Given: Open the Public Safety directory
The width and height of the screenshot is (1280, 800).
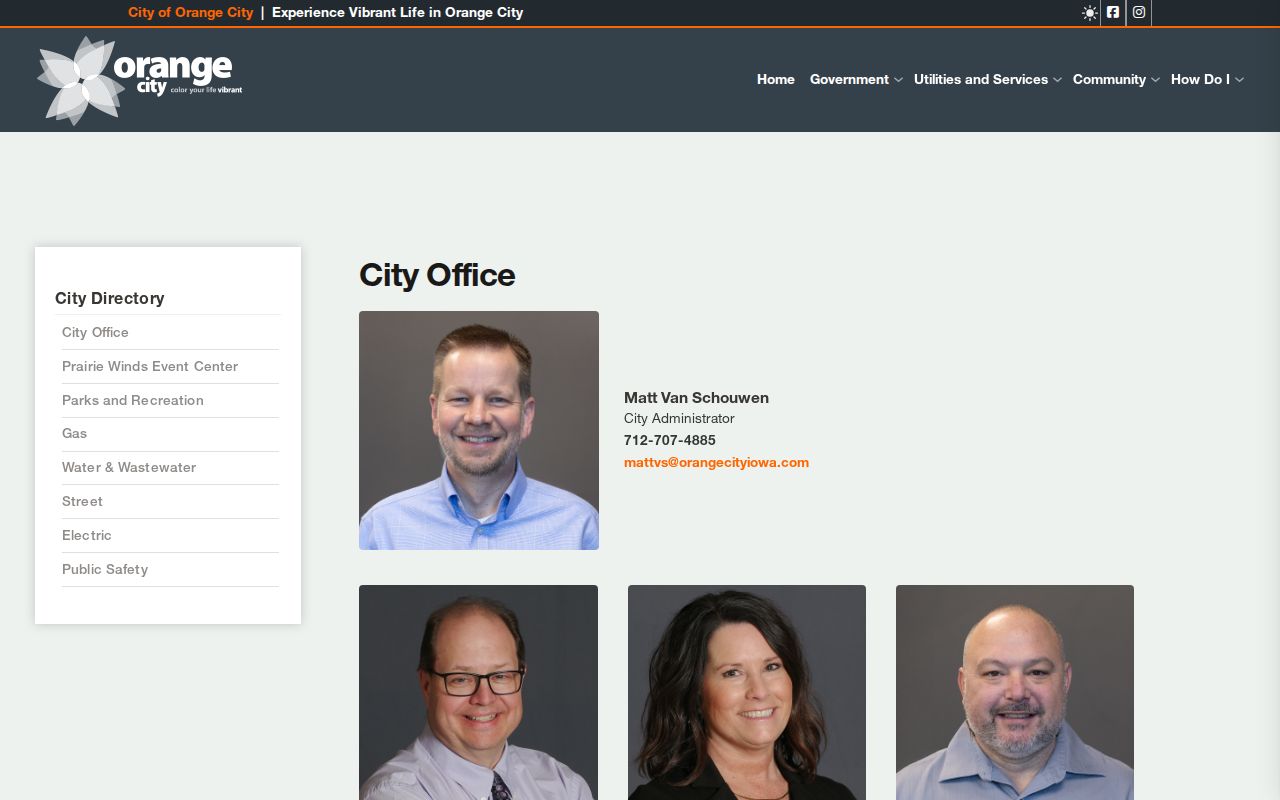Looking at the screenshot, I should [105, 569].
